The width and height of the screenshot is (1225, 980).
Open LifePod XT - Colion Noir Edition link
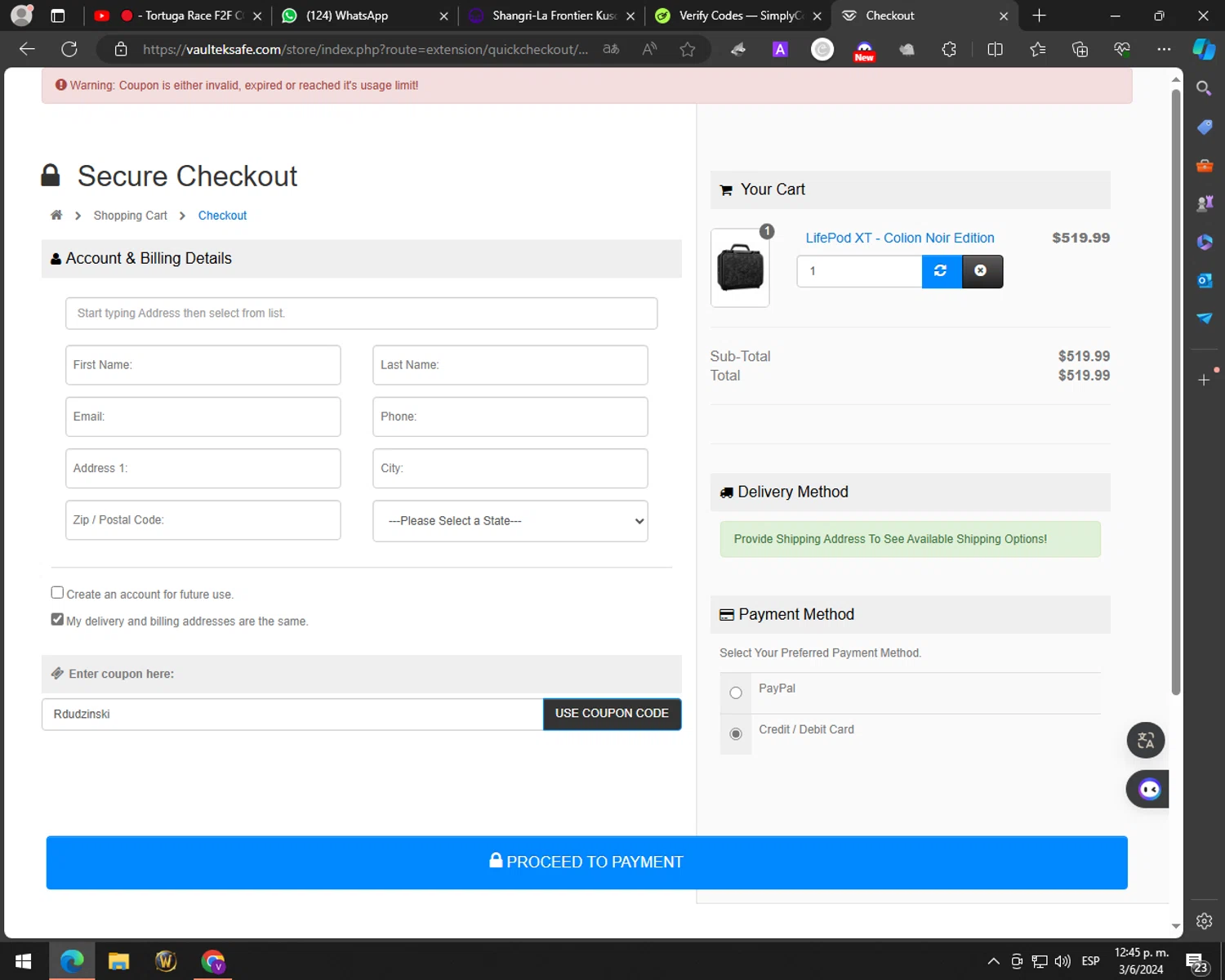pos(900,238)
